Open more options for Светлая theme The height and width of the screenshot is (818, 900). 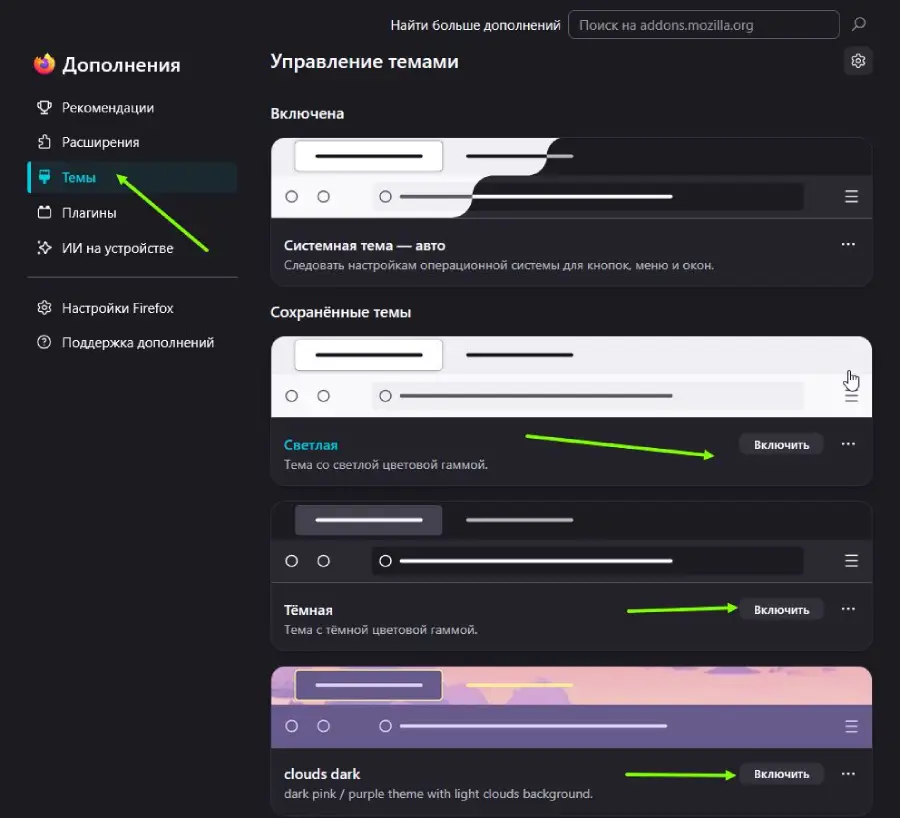coord(848,444)
